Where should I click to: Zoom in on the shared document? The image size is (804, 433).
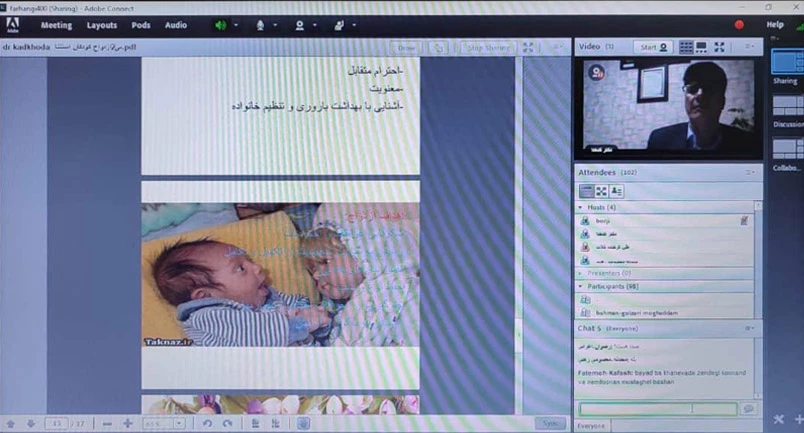click(x=128, y=423)
